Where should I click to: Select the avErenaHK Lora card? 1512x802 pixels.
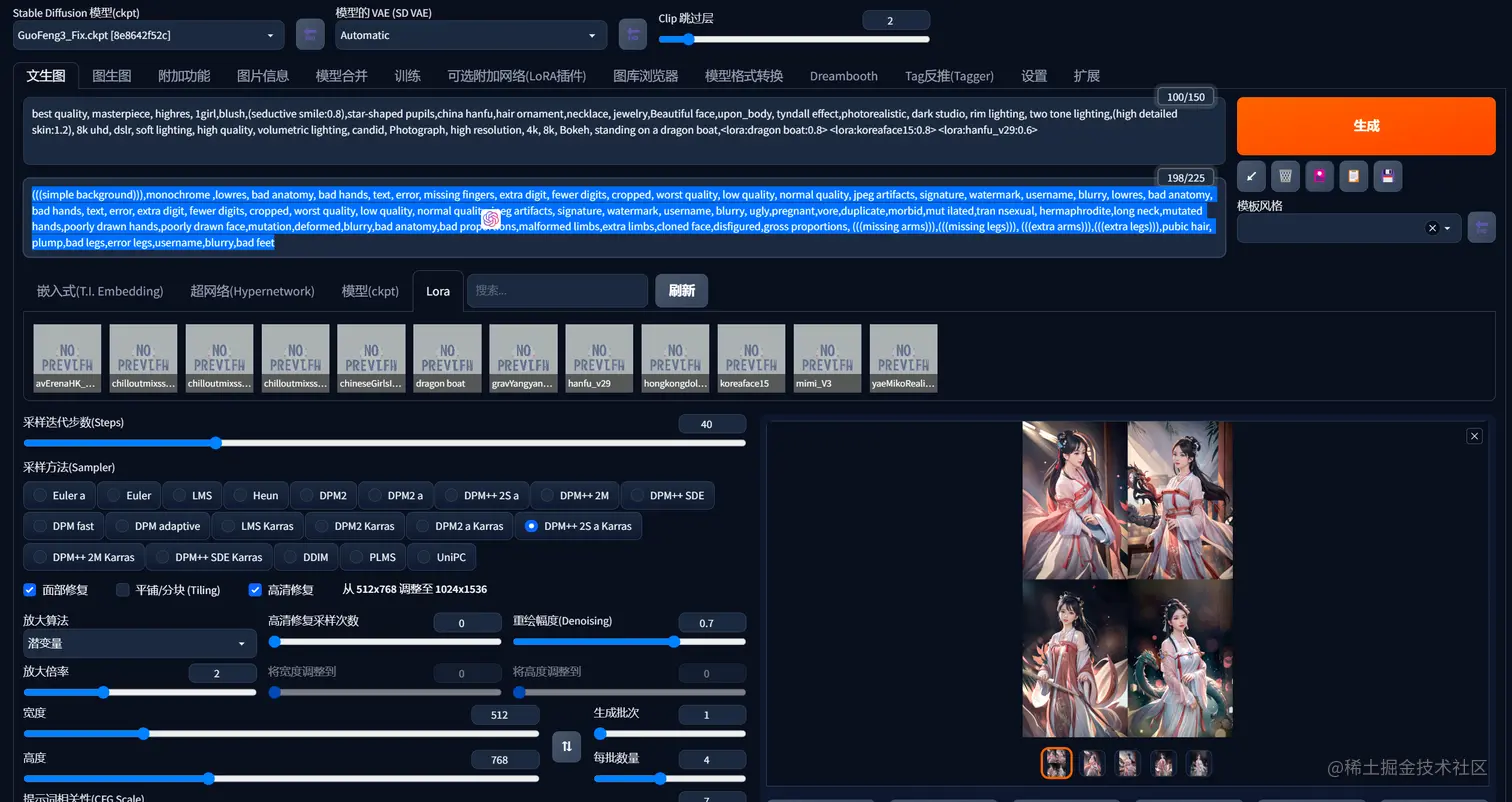click(67, 358)
